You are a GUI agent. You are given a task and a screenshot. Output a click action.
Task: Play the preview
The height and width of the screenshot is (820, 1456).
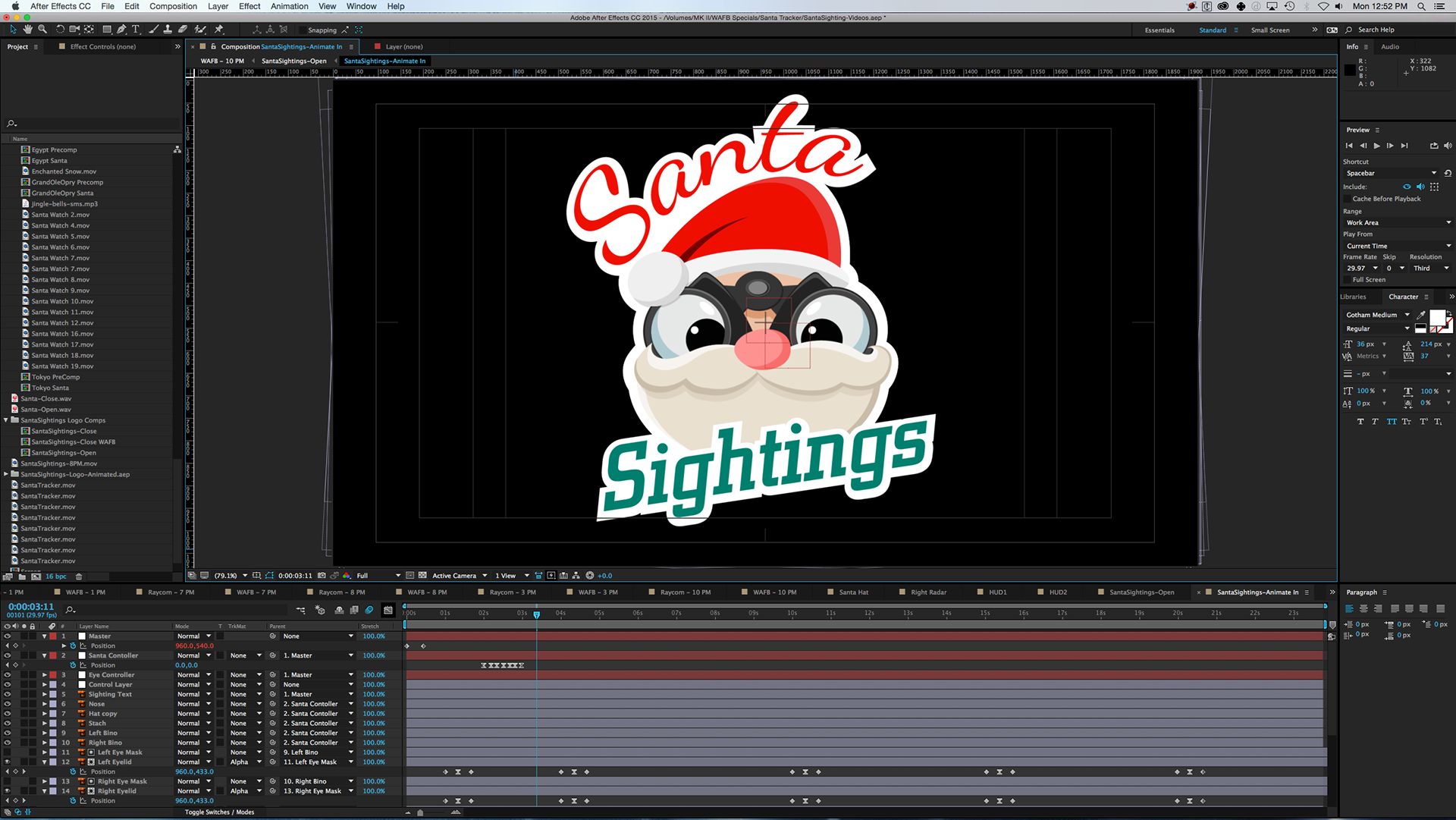[x=1376, y=146]
